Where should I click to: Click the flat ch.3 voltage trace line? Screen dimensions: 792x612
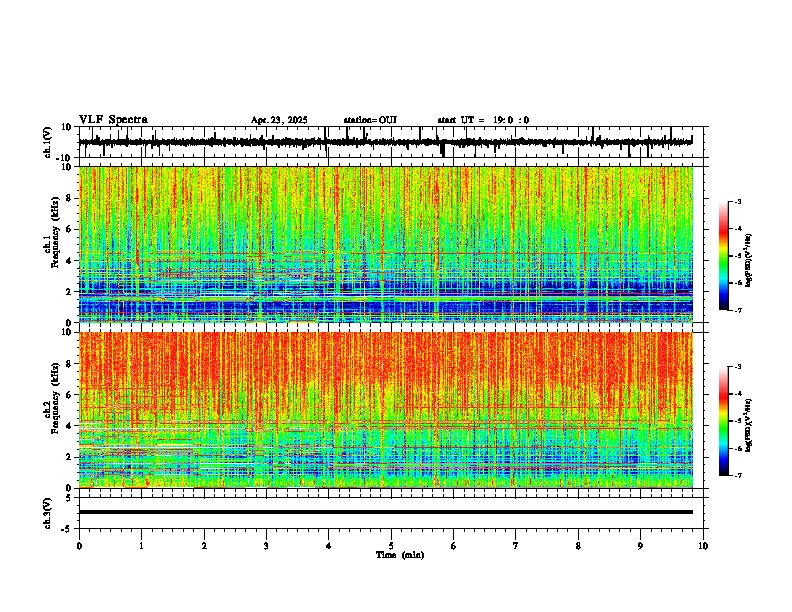[x=386, y=512]
